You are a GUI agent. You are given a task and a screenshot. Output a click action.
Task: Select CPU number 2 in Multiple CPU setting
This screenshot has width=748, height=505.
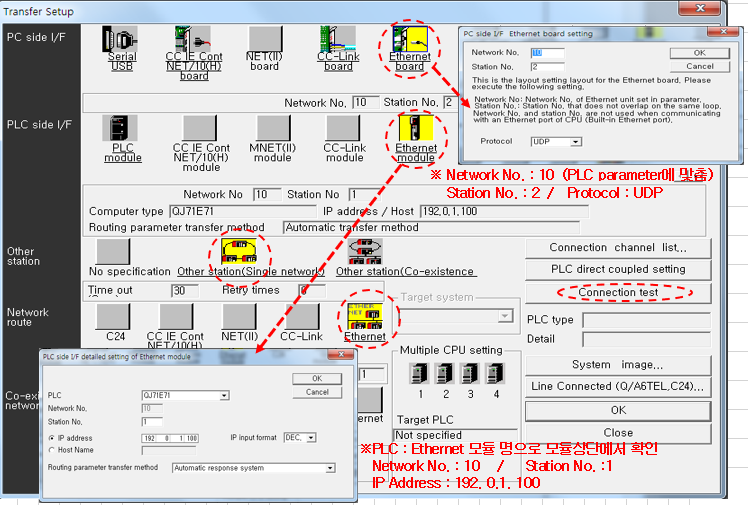tap(445, 373)
